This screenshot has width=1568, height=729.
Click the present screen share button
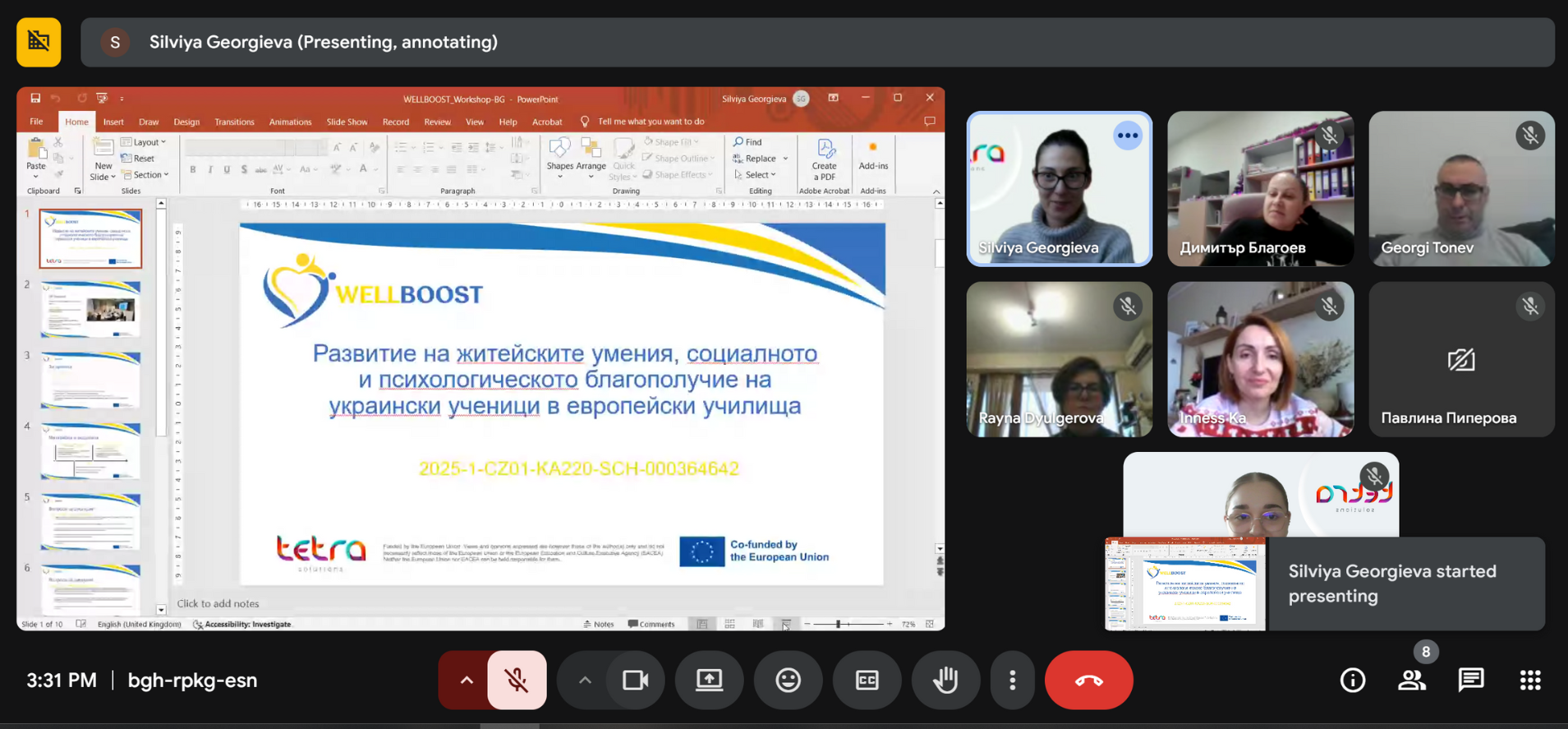(x=709, y=681)
